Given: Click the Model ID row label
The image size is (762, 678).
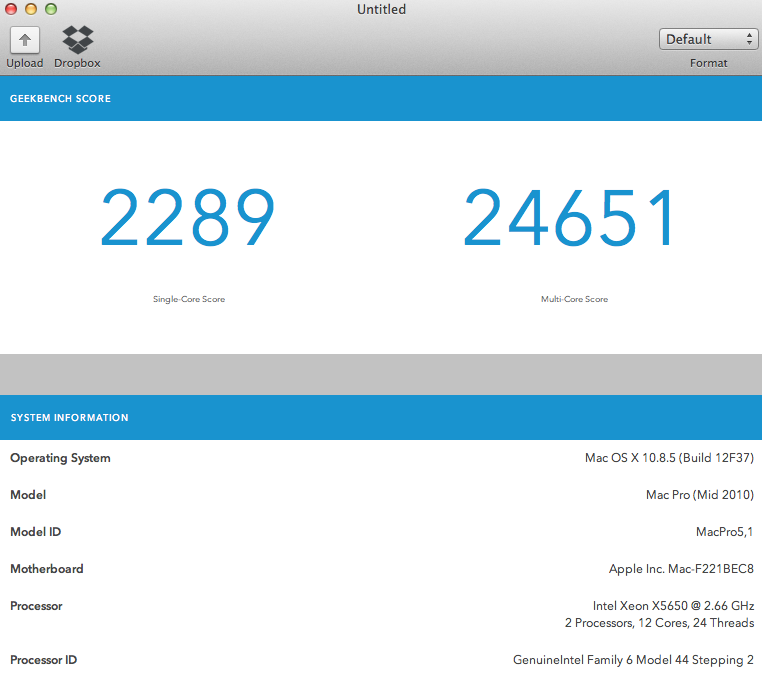Looking at the screenshot, I should [35, 532].
